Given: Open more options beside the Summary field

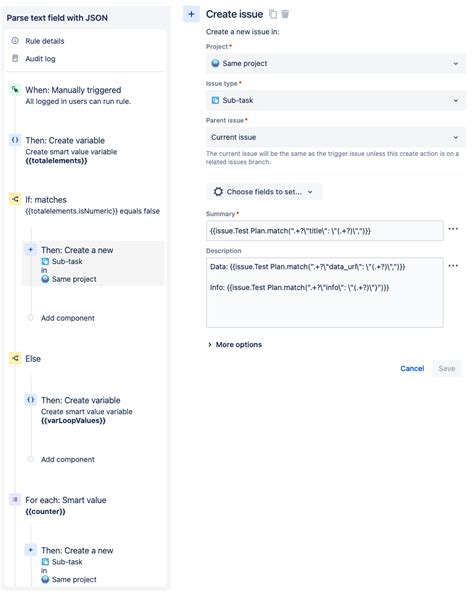Looking at the screenshot, I should click(453, 229).
